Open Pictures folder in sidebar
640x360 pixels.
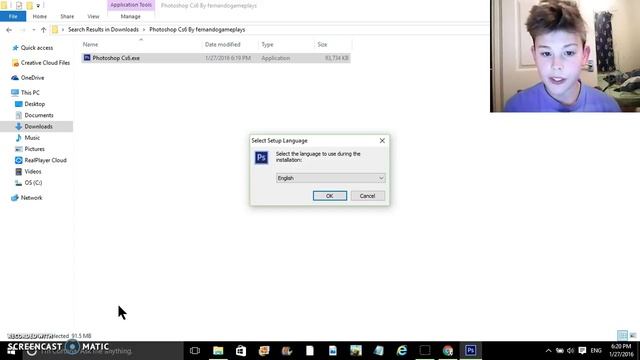pos(34,149)
